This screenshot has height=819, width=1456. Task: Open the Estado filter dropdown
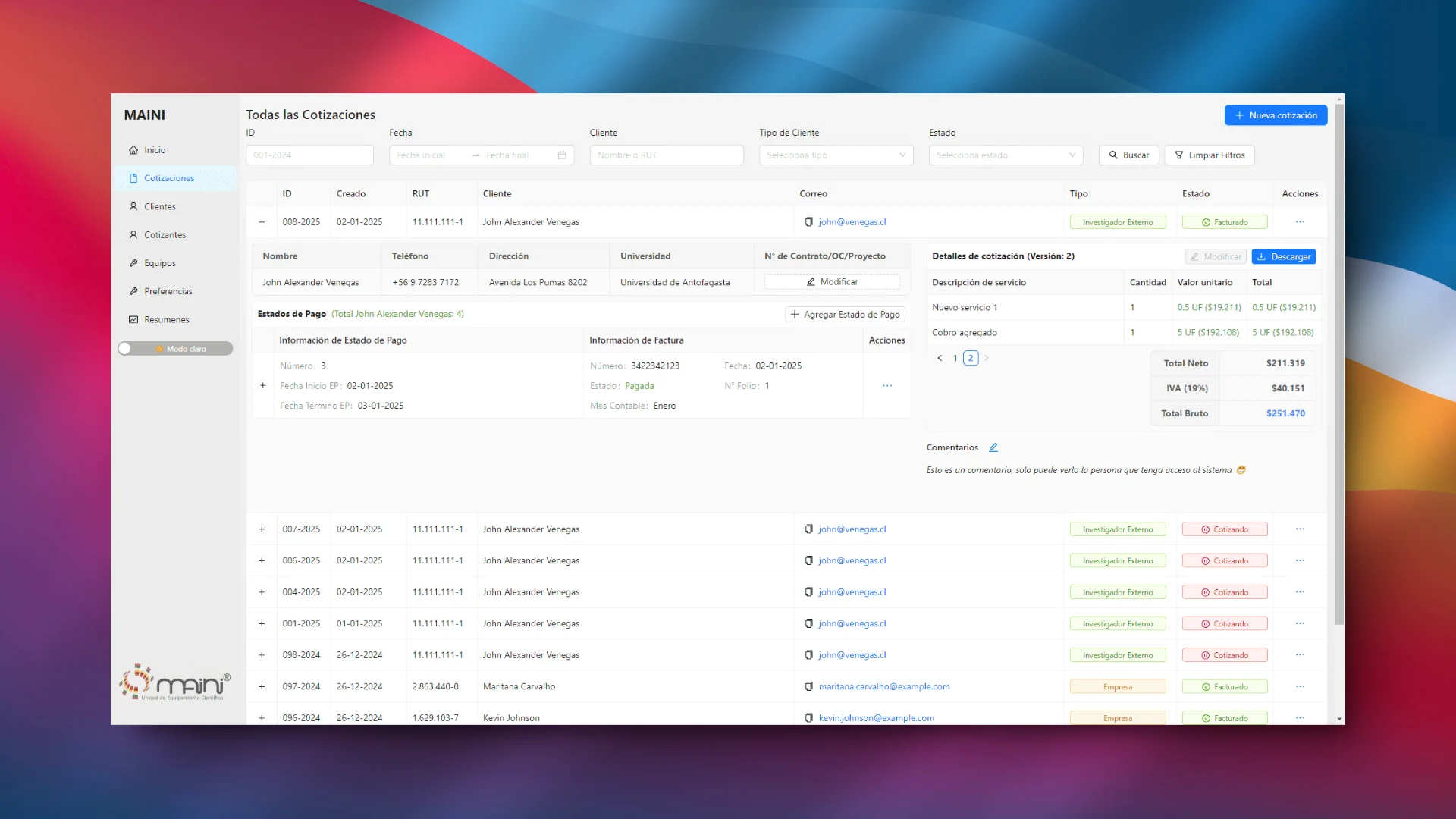tap(1006, 155)
